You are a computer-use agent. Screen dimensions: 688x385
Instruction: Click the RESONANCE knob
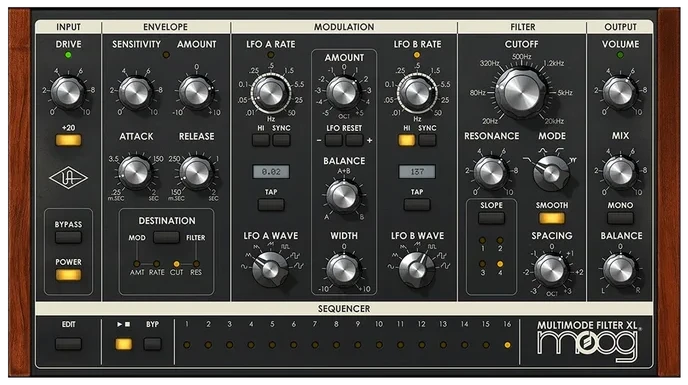(491, 173)
